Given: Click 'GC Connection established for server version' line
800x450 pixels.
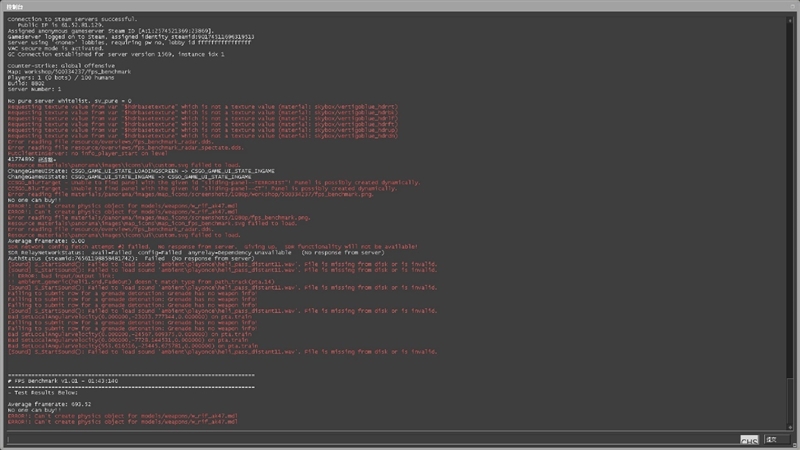Looking at the screenshot, I should click(116, 54).
